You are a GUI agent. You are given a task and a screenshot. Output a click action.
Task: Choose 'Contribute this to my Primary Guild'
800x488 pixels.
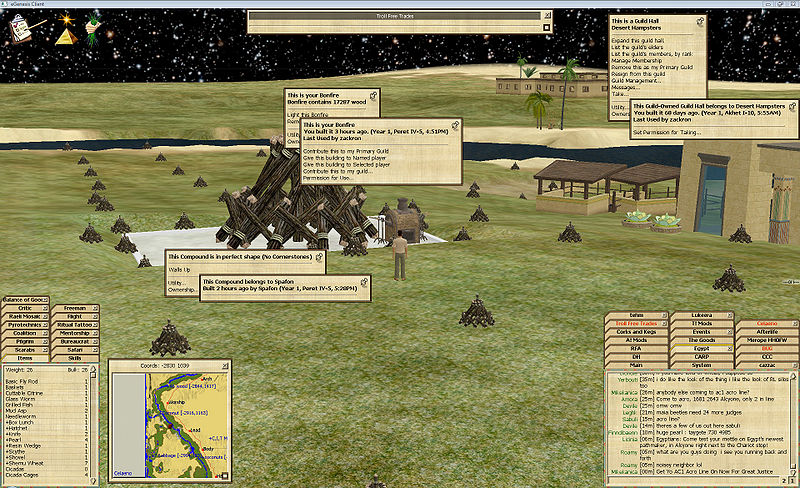pyautogui.click(x=346, y=151)
